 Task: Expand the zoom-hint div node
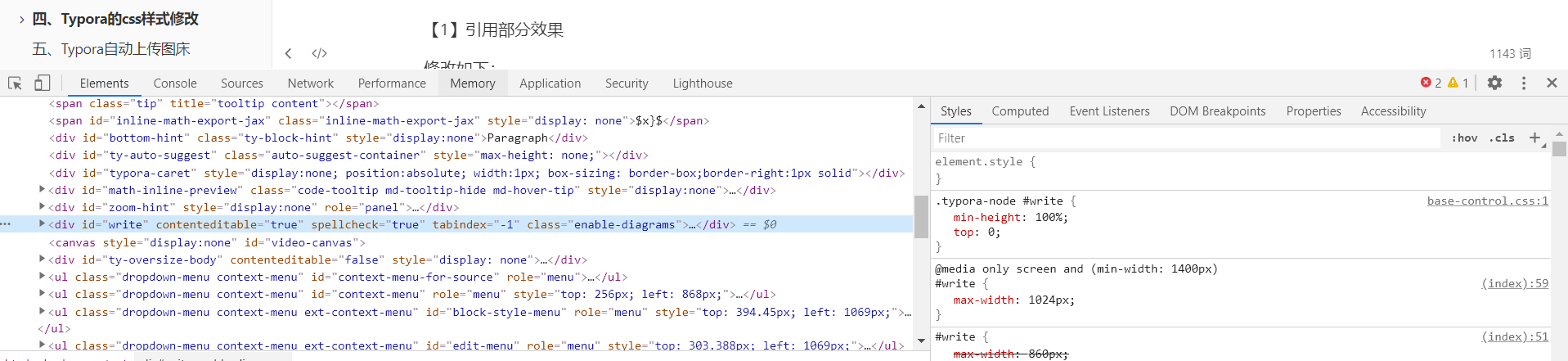click(42, 206)
